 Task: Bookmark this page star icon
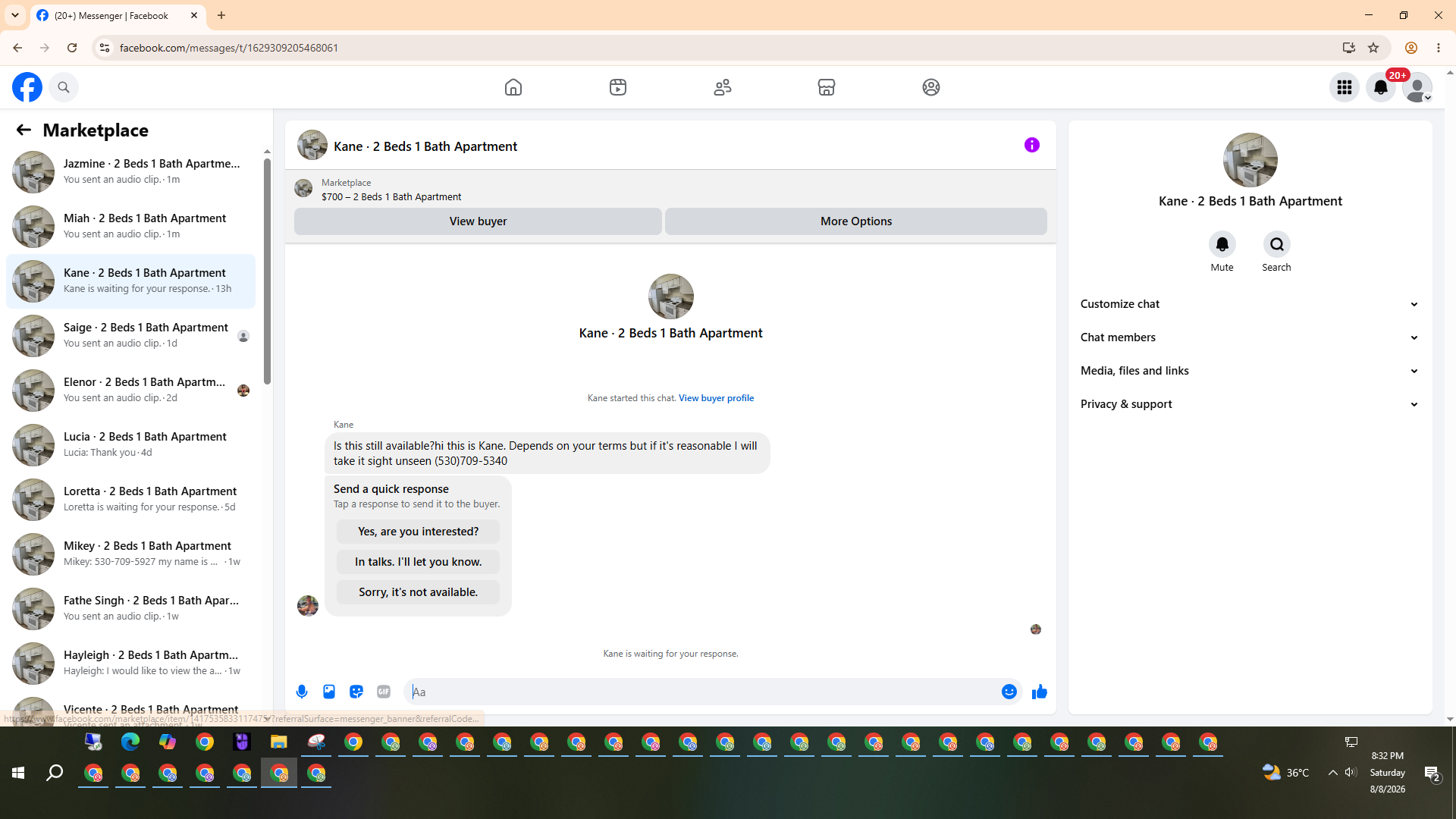[1373, 48]
